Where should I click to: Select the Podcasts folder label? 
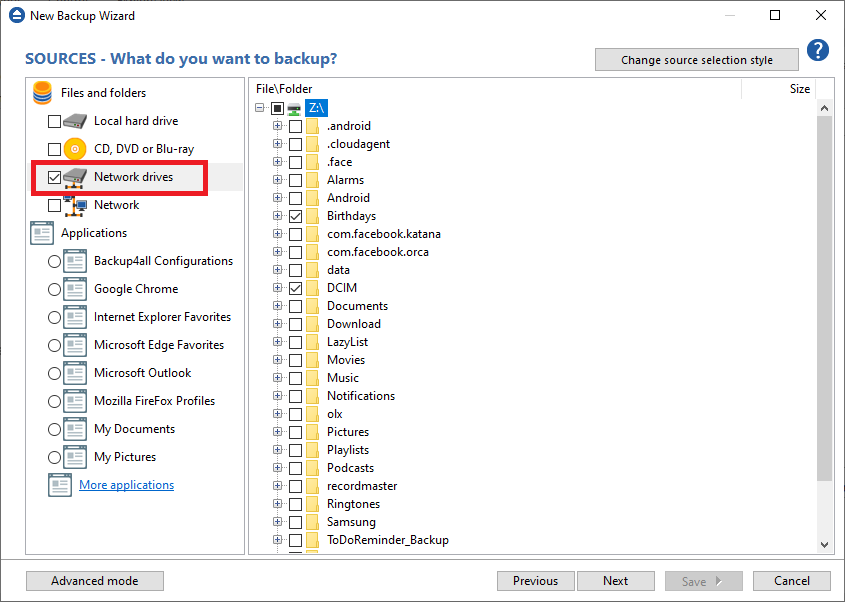point(350,468)
